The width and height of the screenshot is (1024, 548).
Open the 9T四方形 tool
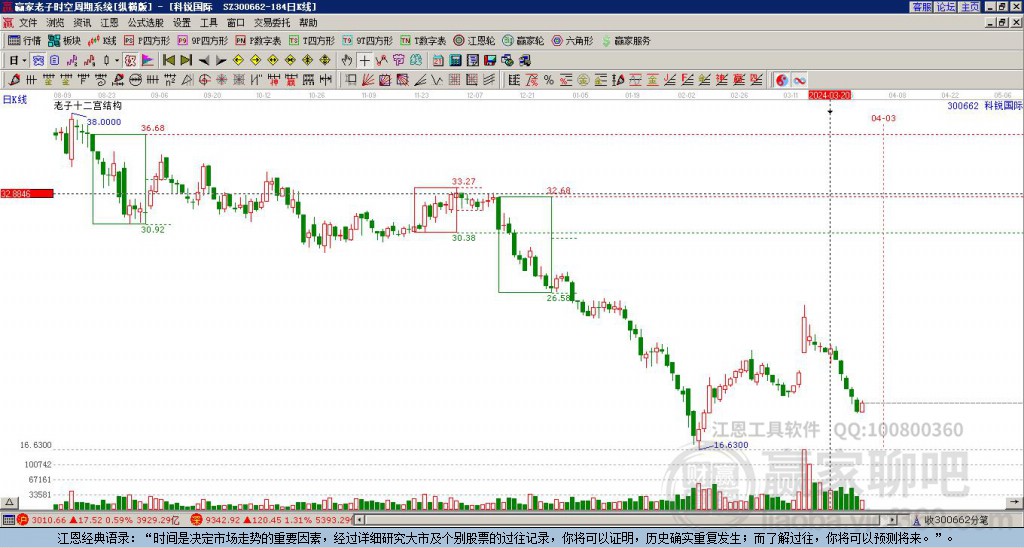click(367, 40)
